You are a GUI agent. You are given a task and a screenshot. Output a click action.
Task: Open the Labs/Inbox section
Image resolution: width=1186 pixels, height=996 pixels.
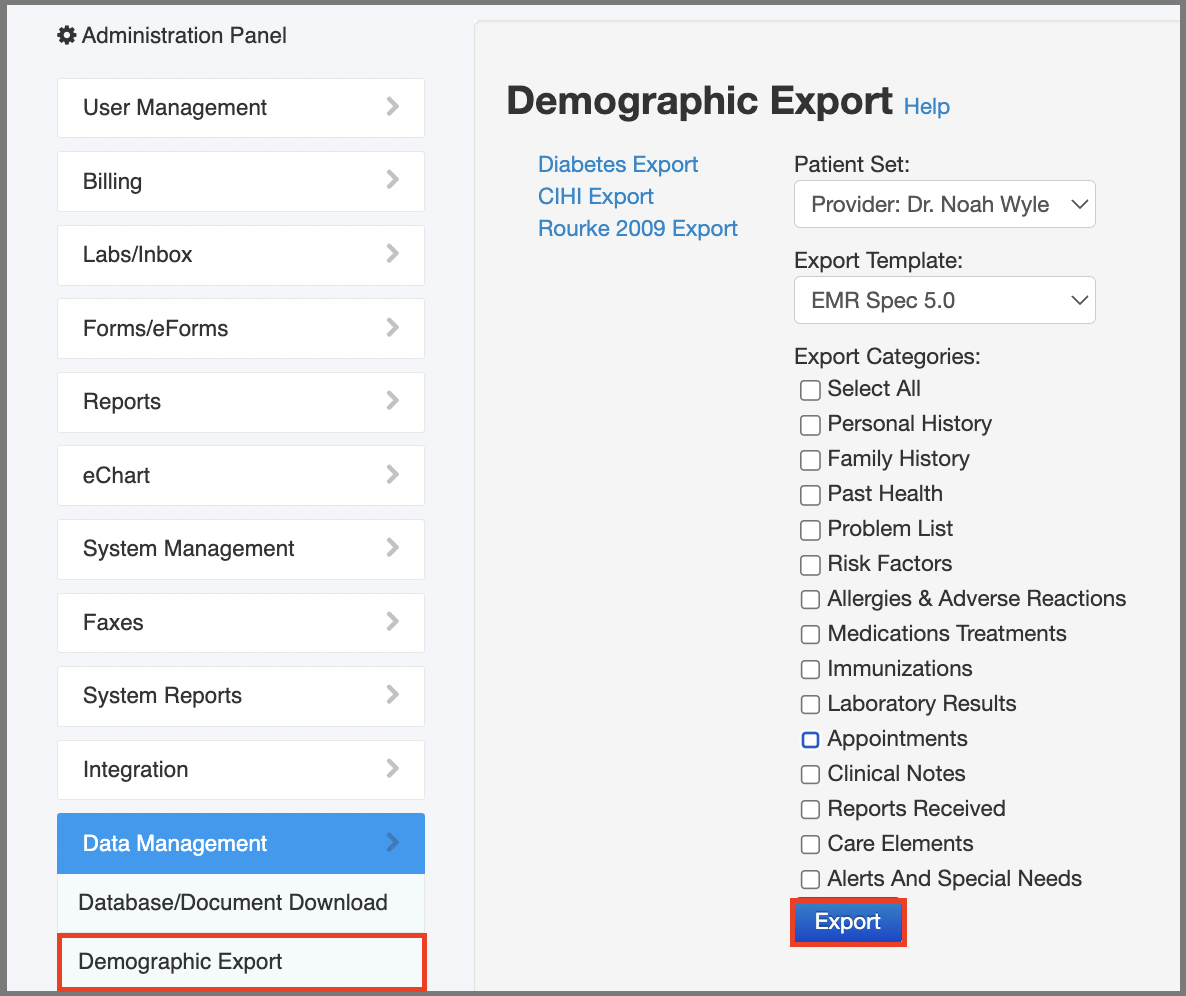(240, 254)
